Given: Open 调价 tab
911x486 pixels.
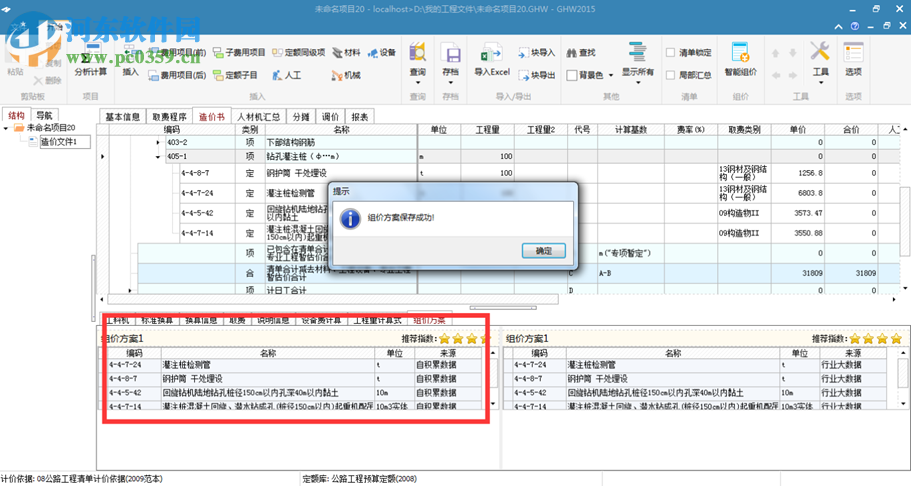Looking at the screenshot, I should [x=330, y=117].
